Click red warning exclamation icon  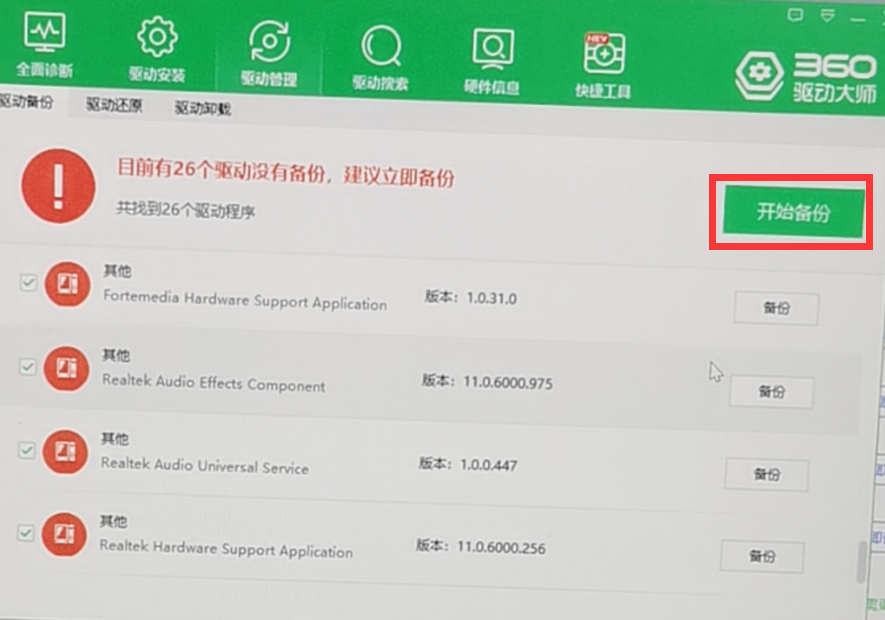[58, 186]
